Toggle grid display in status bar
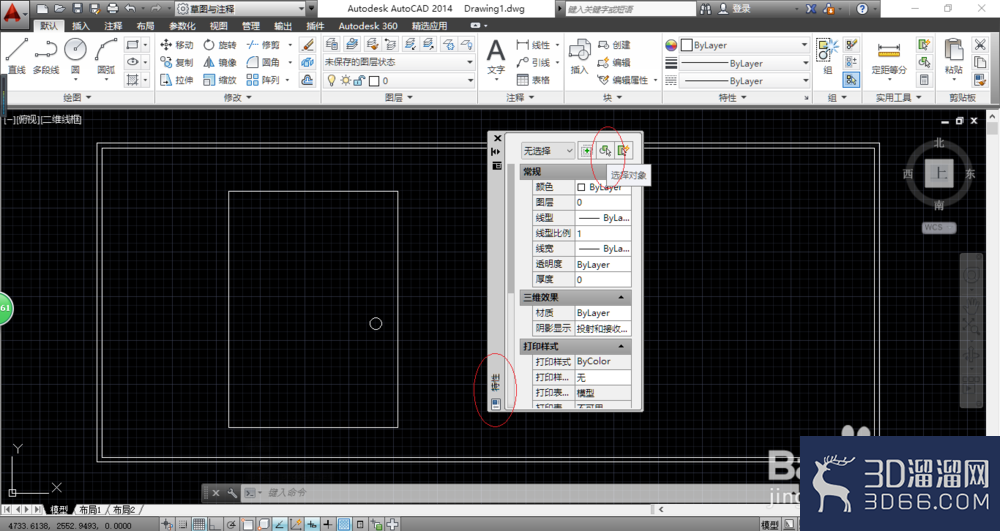The height and width of the screenshot is (531, 1000). click(199, 525)
